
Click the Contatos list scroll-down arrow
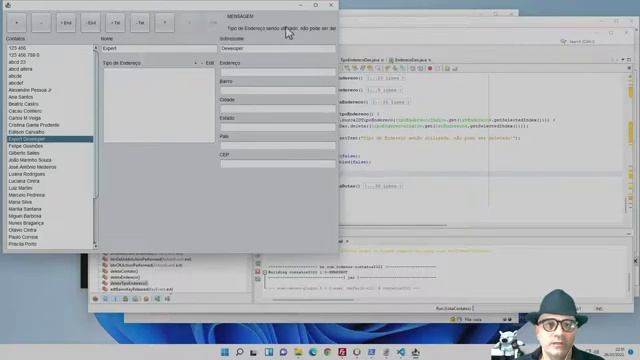[96, 246]
